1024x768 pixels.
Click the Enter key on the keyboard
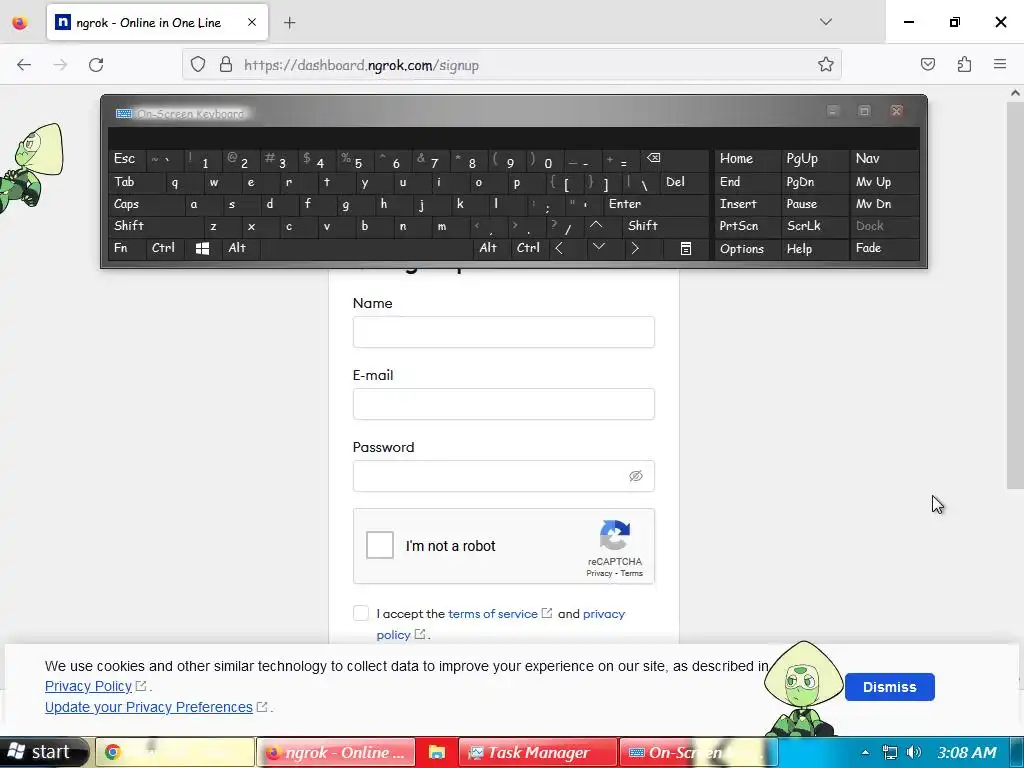[656, 204]
